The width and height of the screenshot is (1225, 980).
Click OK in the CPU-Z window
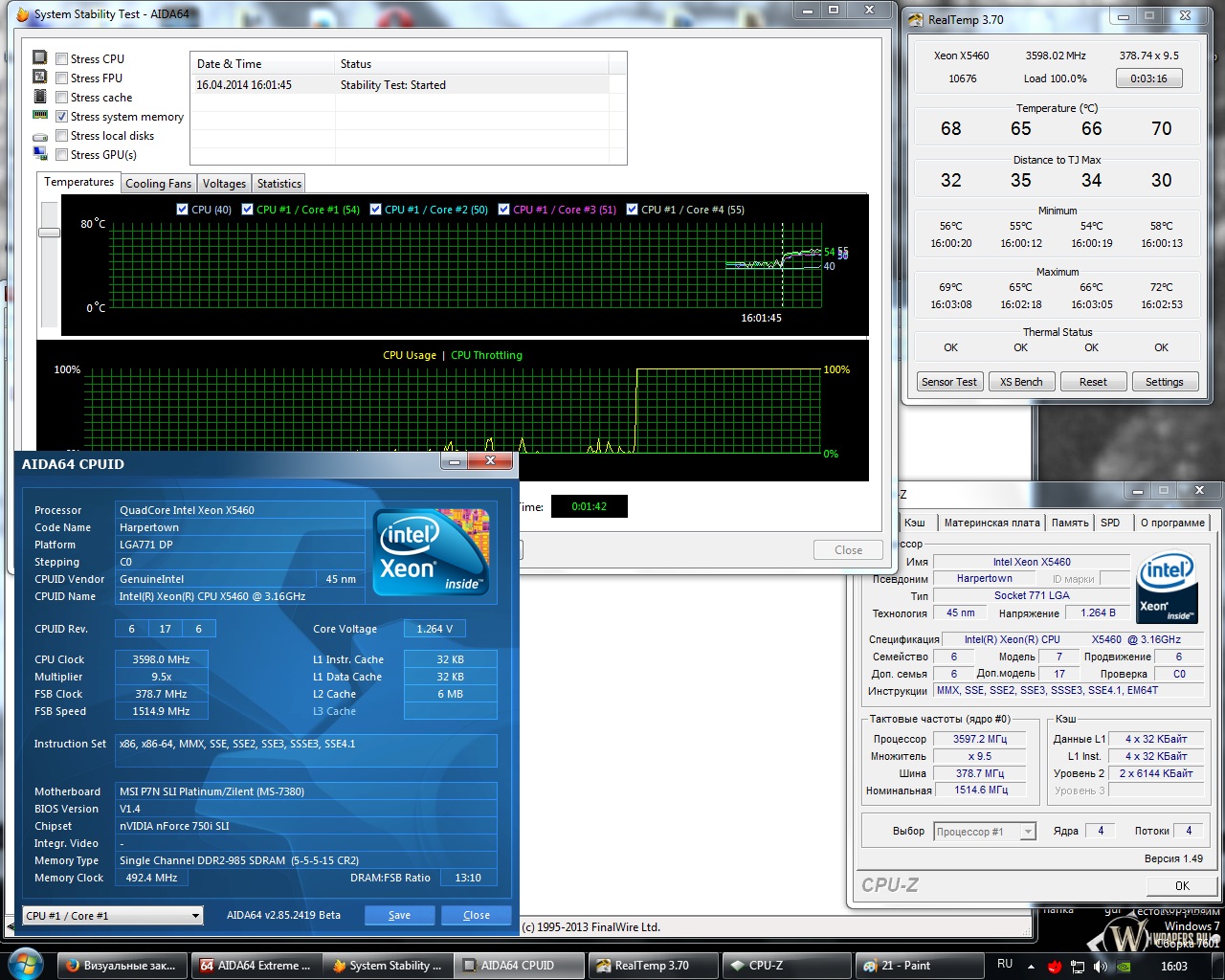(1182, 885)
